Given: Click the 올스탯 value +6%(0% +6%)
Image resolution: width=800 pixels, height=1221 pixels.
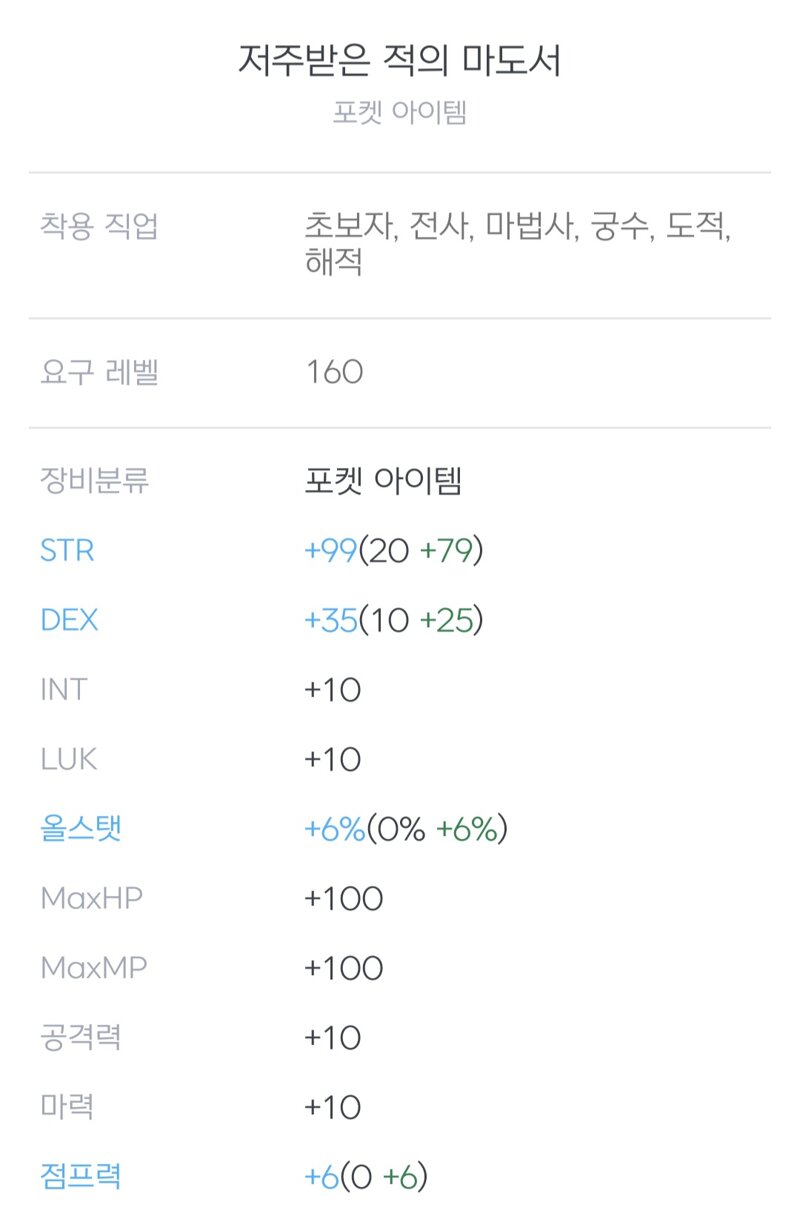Looking at the screenshot, I should tap(406, 829).
